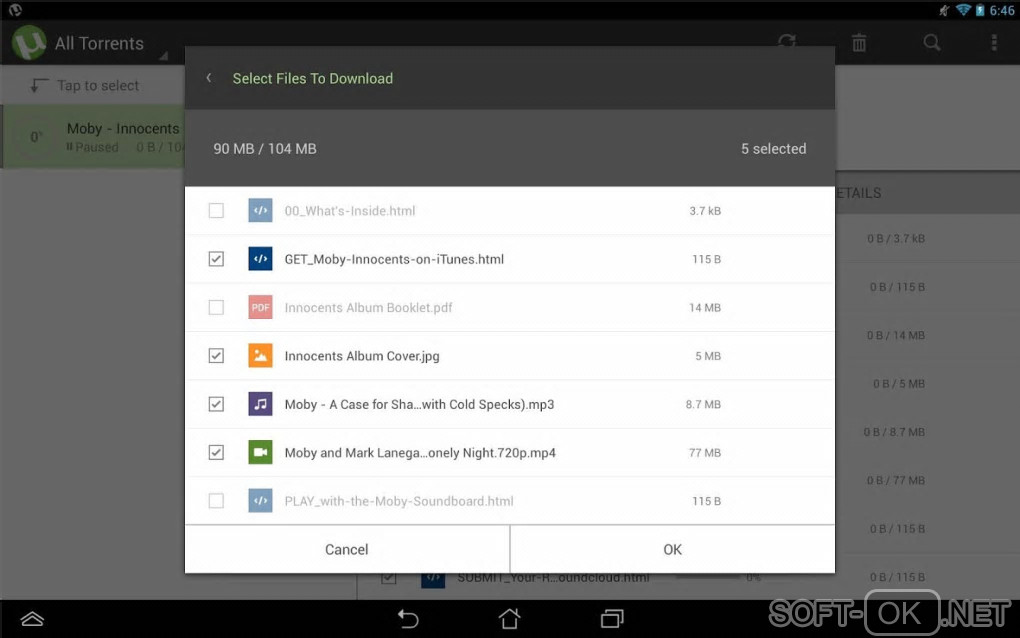Uncheck the Innocents Album Cover.jpg checkbox
Viewport: 1020px width, 638px height.
point(216,356)
